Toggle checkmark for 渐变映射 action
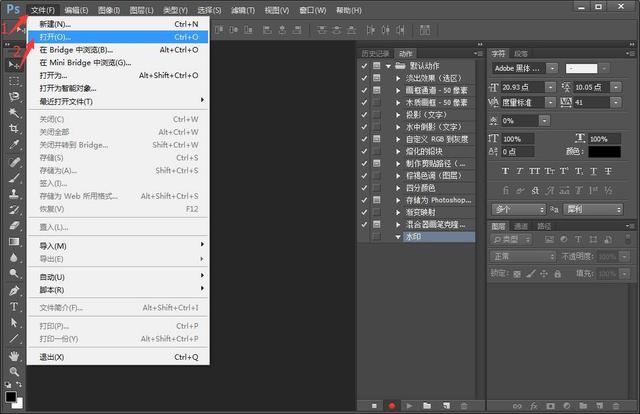This screenshot has width=640, height=414. [364, 212]
